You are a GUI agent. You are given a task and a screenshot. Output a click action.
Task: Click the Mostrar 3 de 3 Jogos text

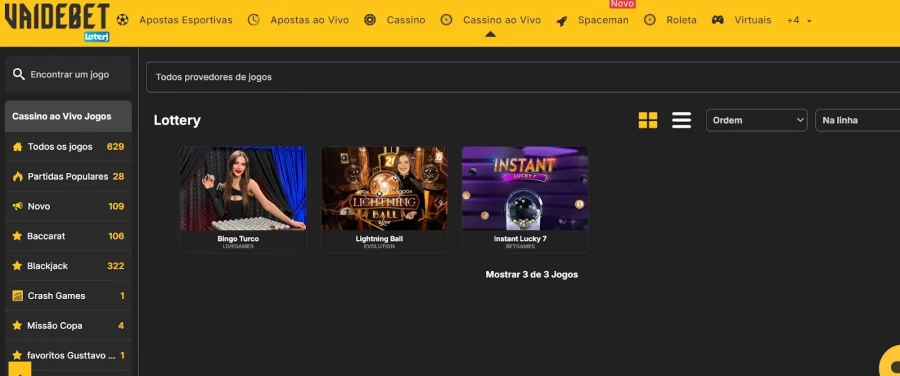532,274
